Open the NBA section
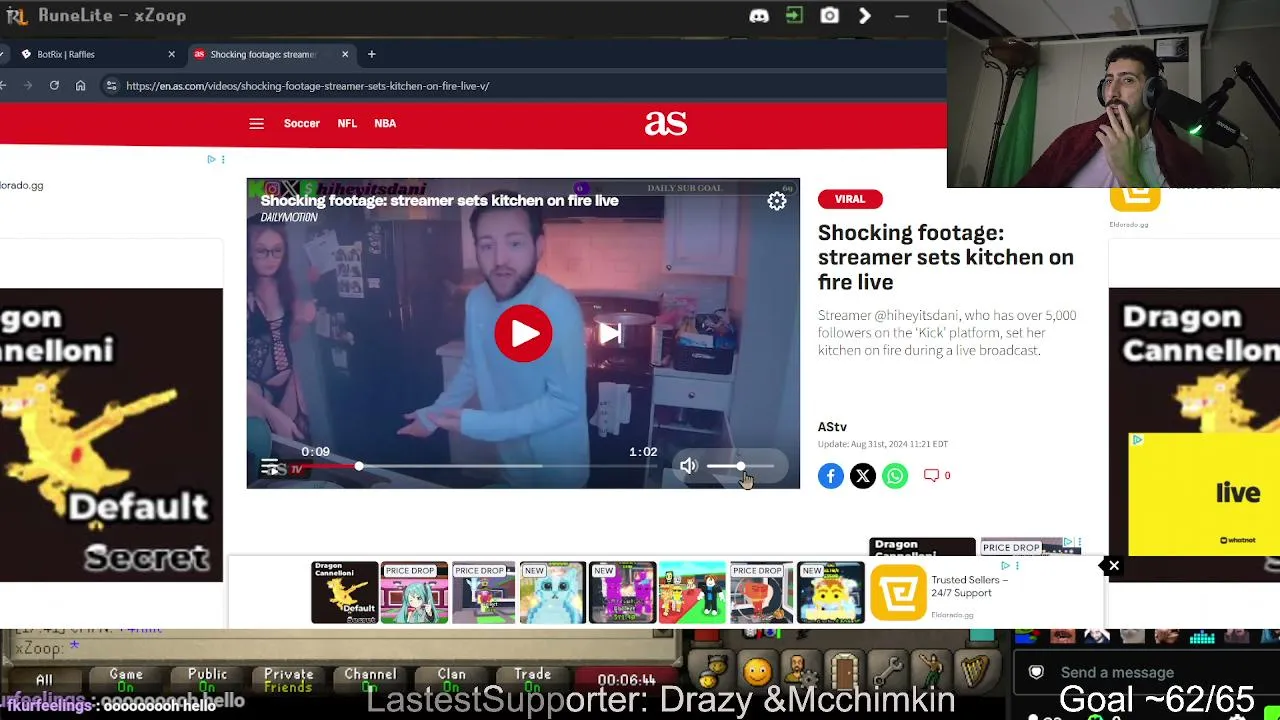Screen dimensions: 1280x720 point(385,124)
